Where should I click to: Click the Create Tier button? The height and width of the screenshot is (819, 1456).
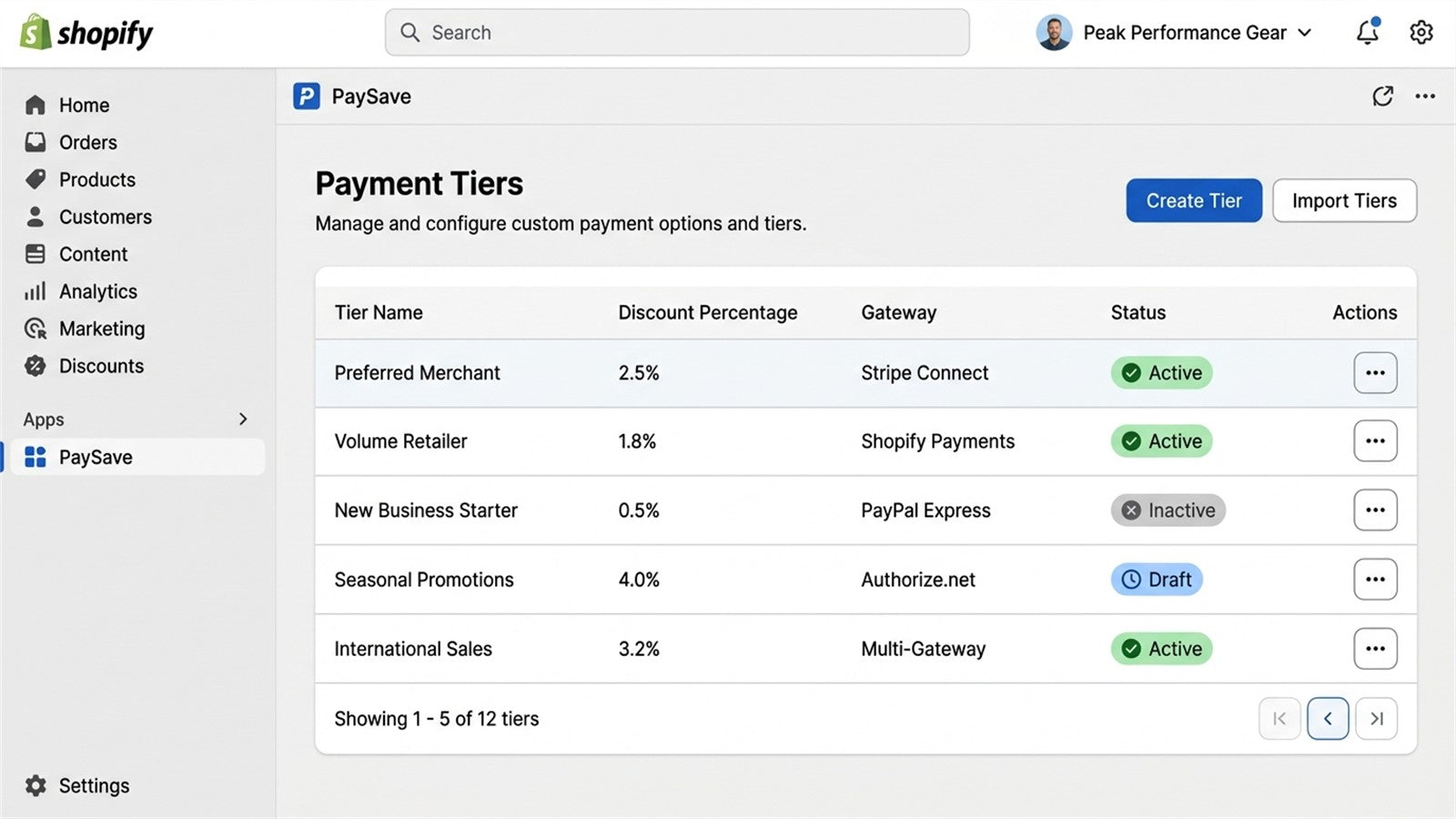[x=1194, y=200]
